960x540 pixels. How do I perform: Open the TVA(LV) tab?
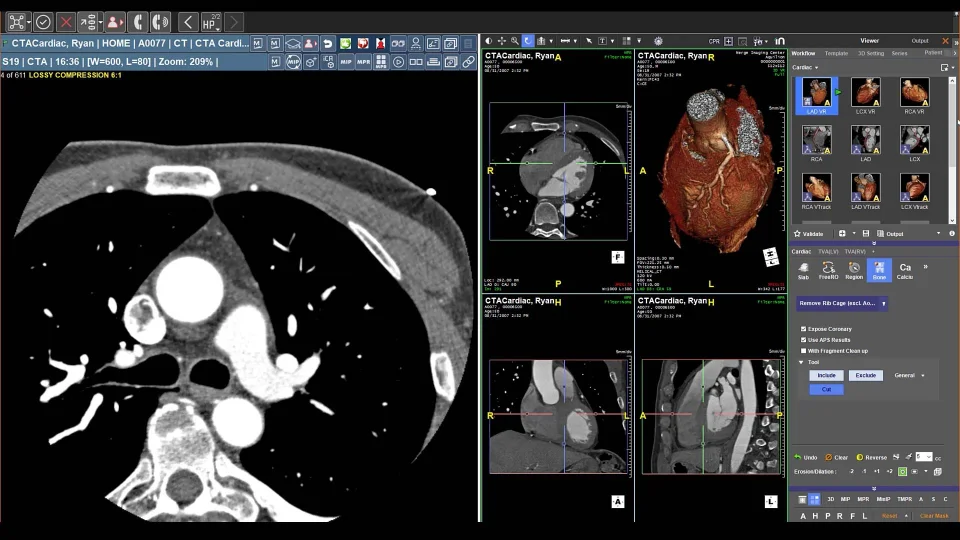tap(828, 252)
